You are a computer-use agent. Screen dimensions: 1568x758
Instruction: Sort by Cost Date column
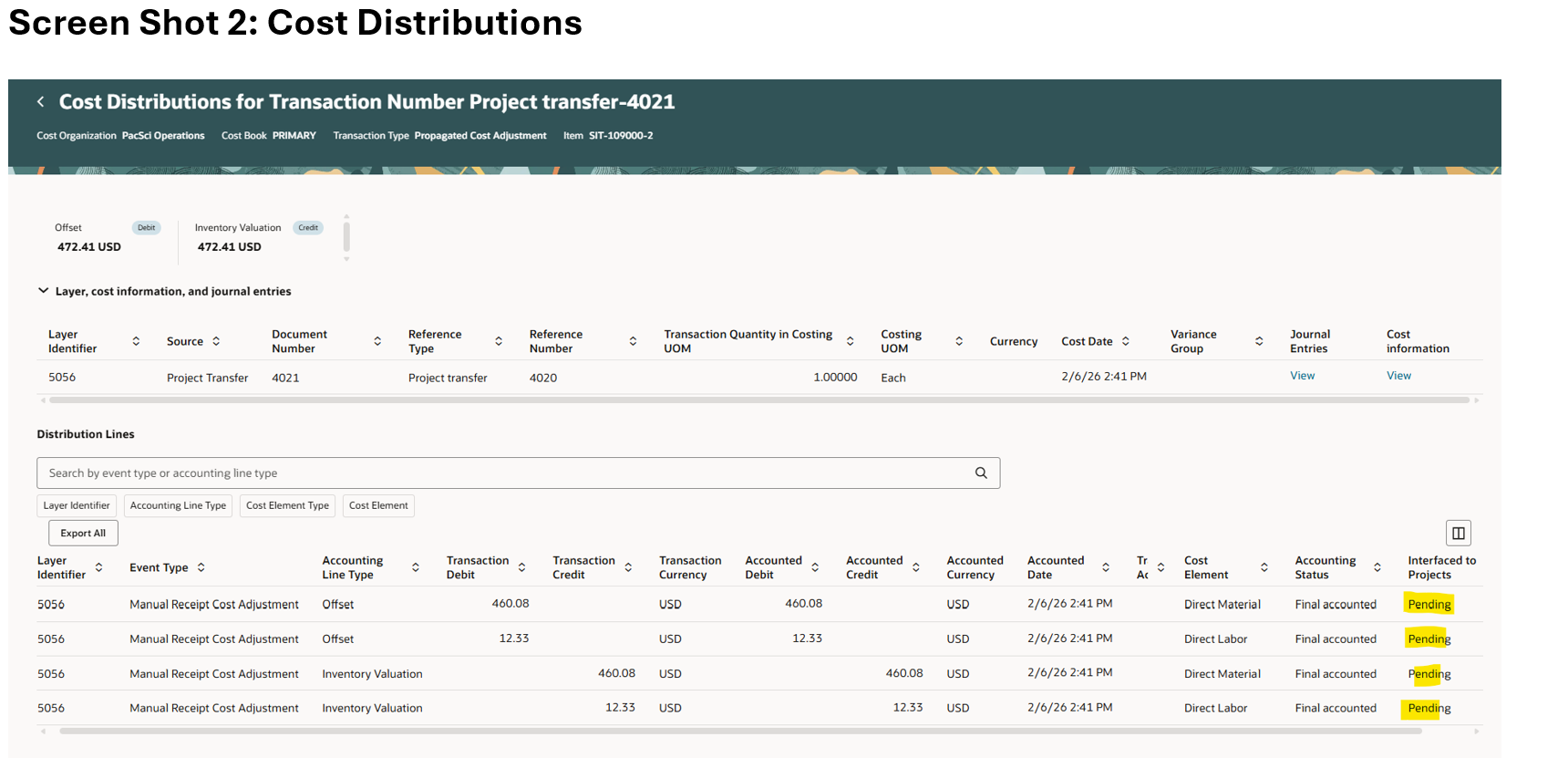[x=1126, y=341]
